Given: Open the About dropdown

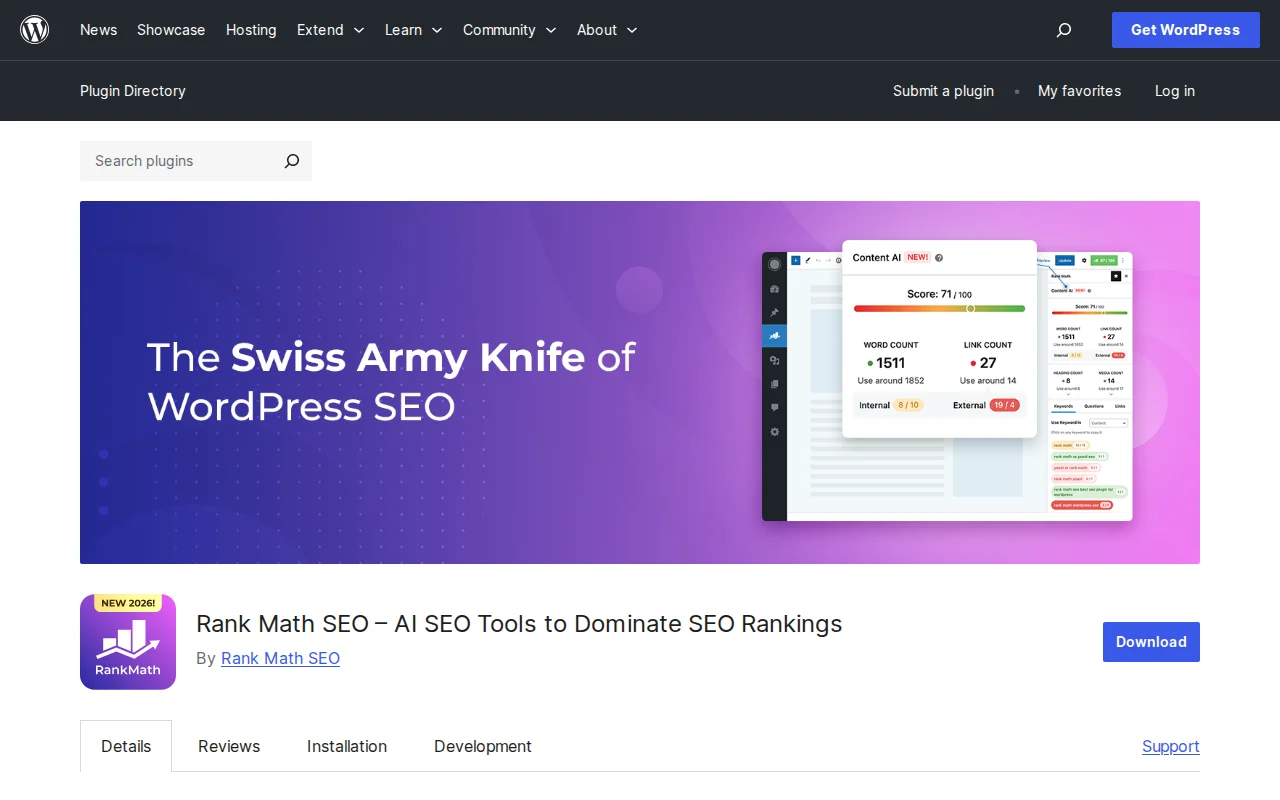Looking at the screenshot, I should (x=606, y=30).
